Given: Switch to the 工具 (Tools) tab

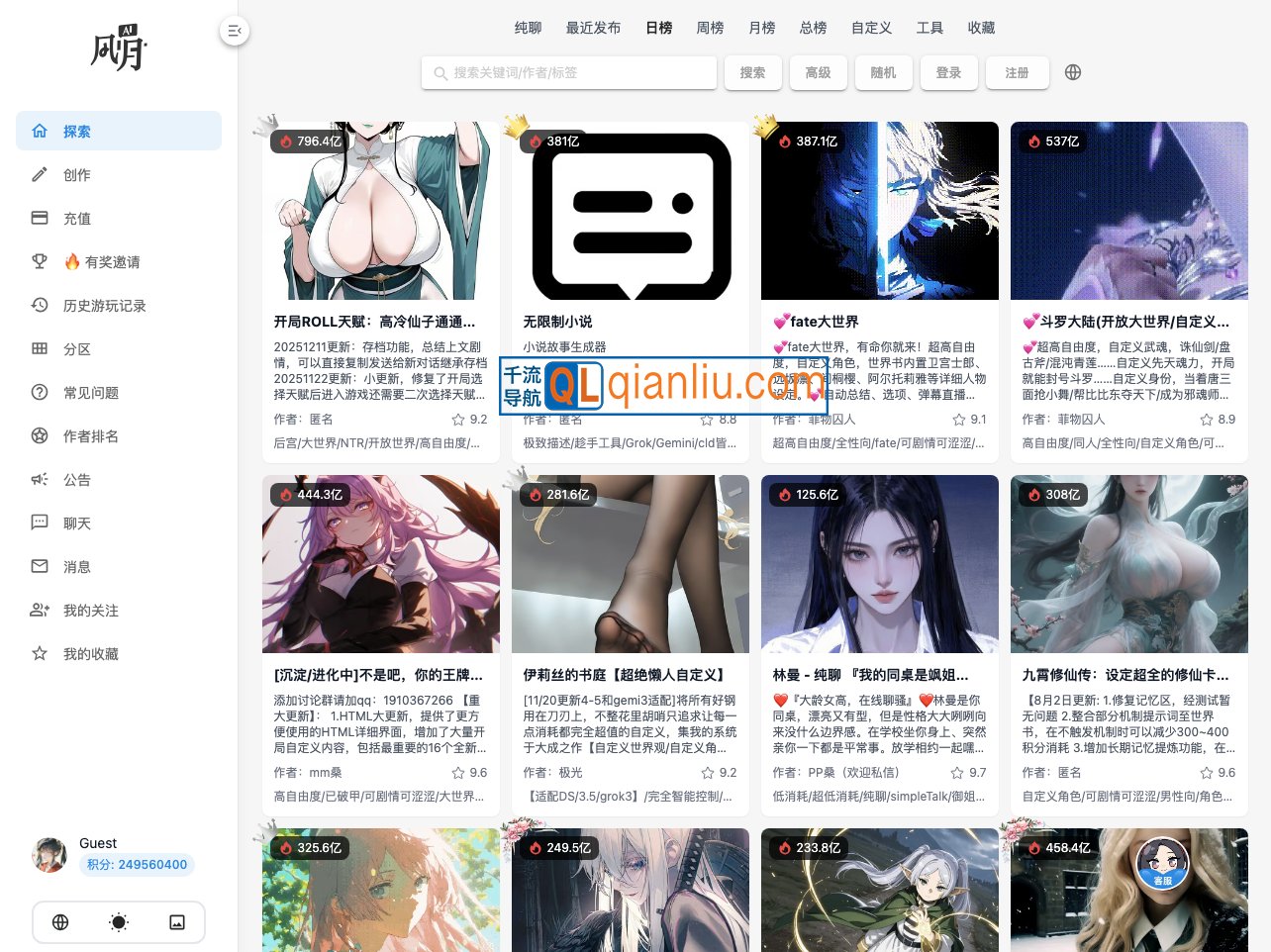Looking at the screenshot, I should tap(929, 28).
